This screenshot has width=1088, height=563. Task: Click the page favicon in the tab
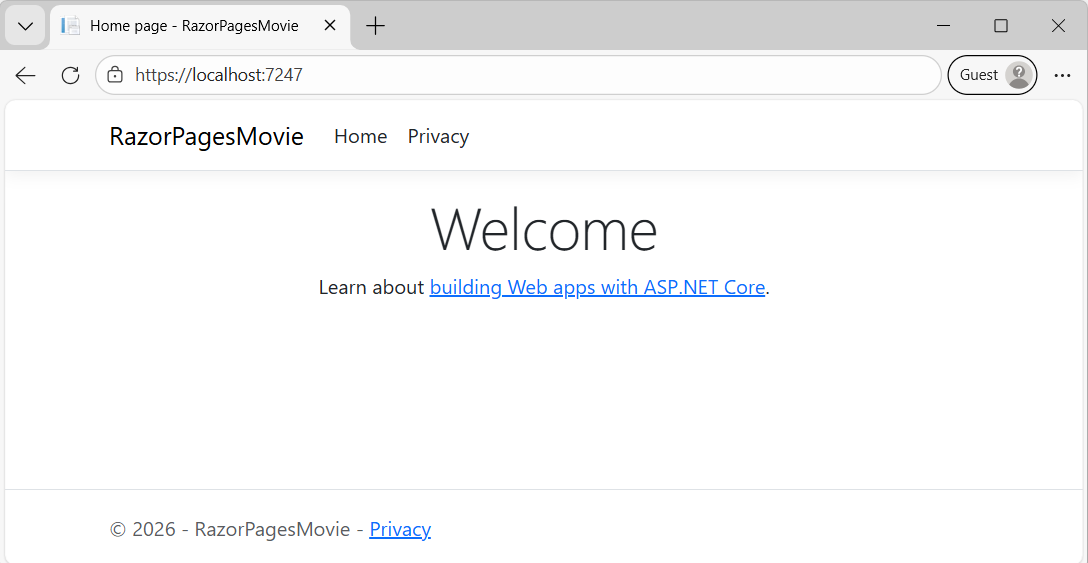click(x=70, y=26)
